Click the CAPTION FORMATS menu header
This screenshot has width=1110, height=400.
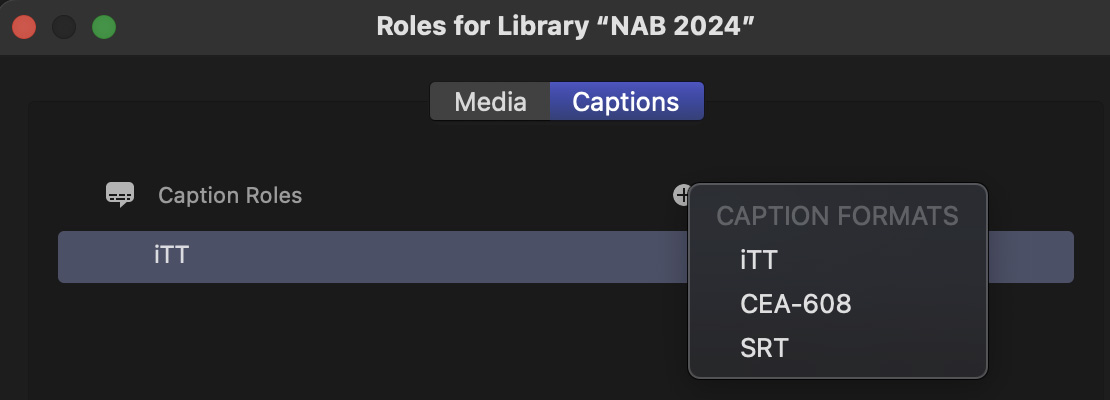coord(837,216)
